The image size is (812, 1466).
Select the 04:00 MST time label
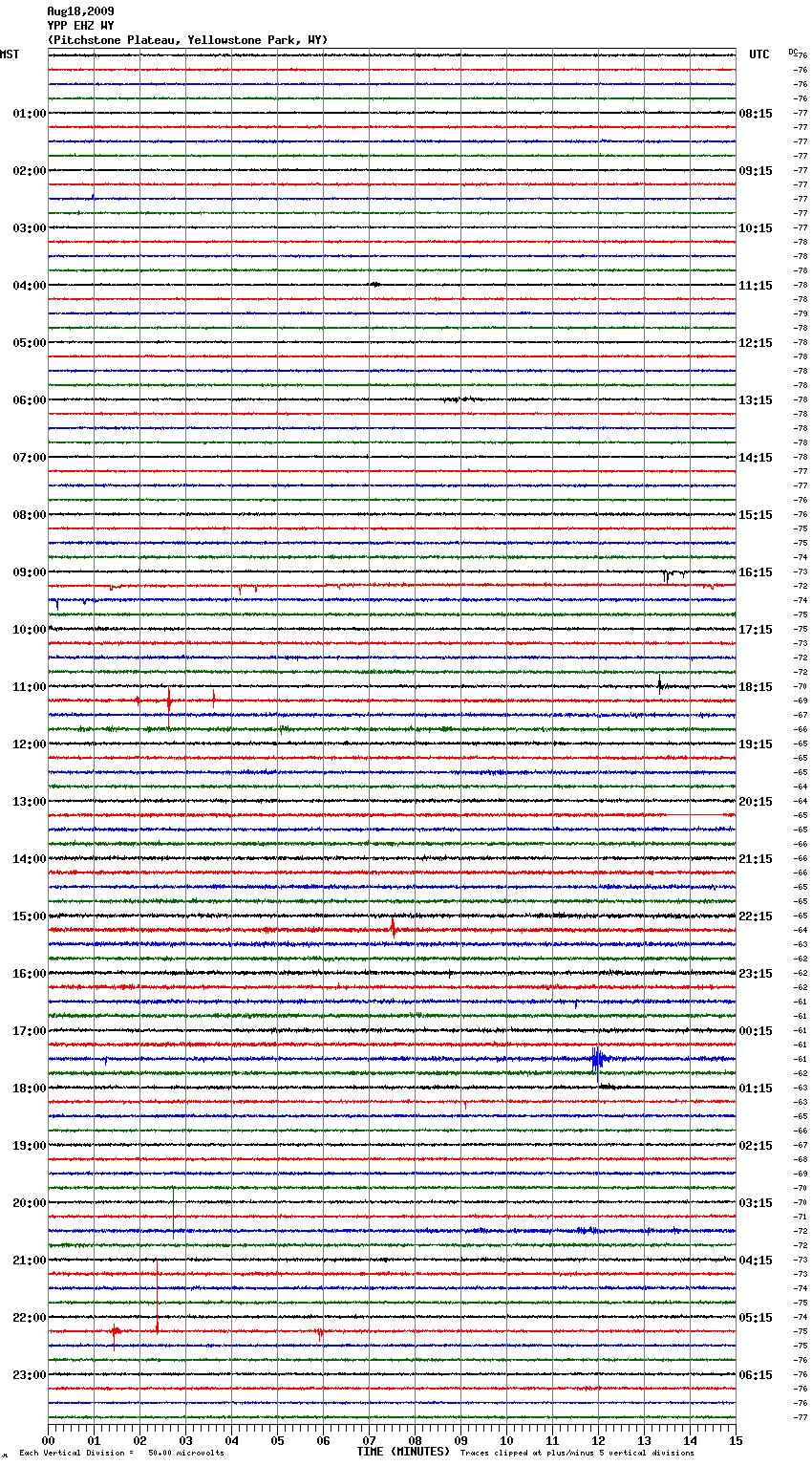click(x=29, y=286)
